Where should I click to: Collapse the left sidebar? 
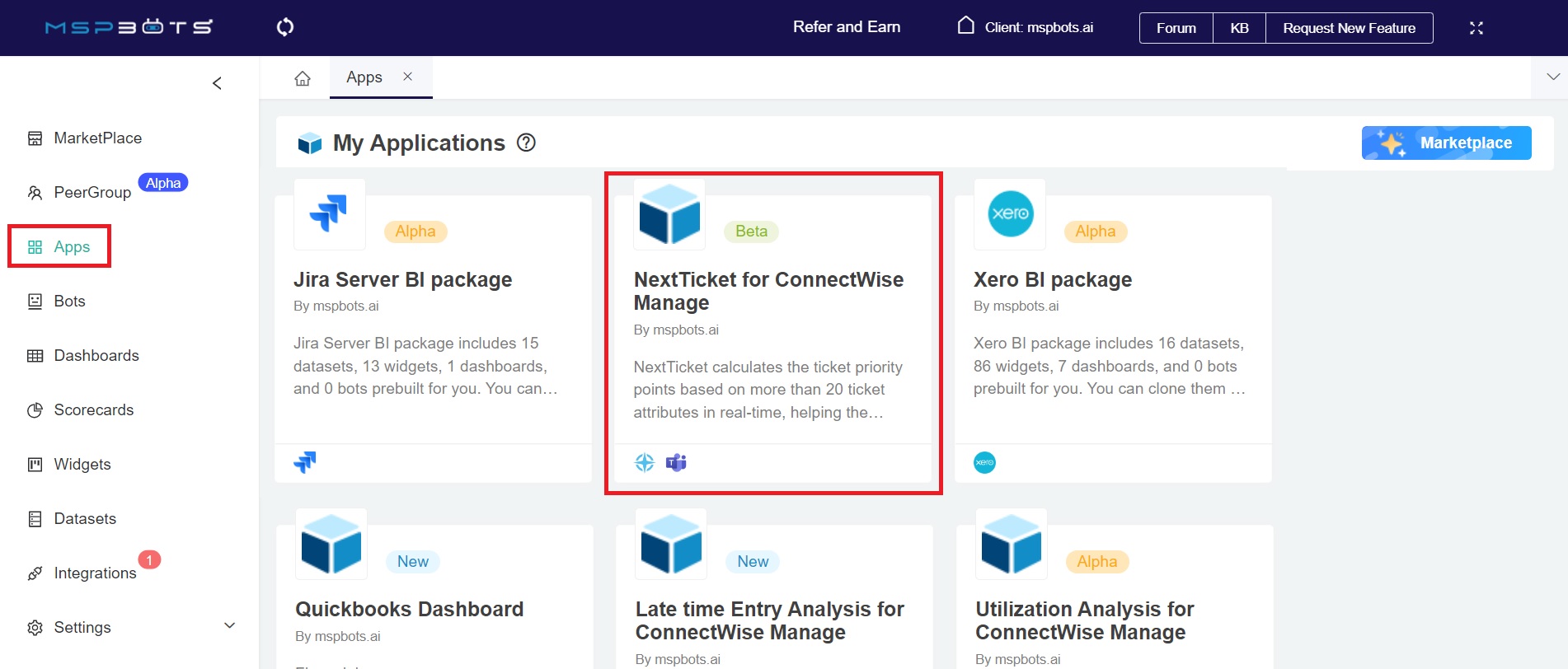(x=217, y=83)
